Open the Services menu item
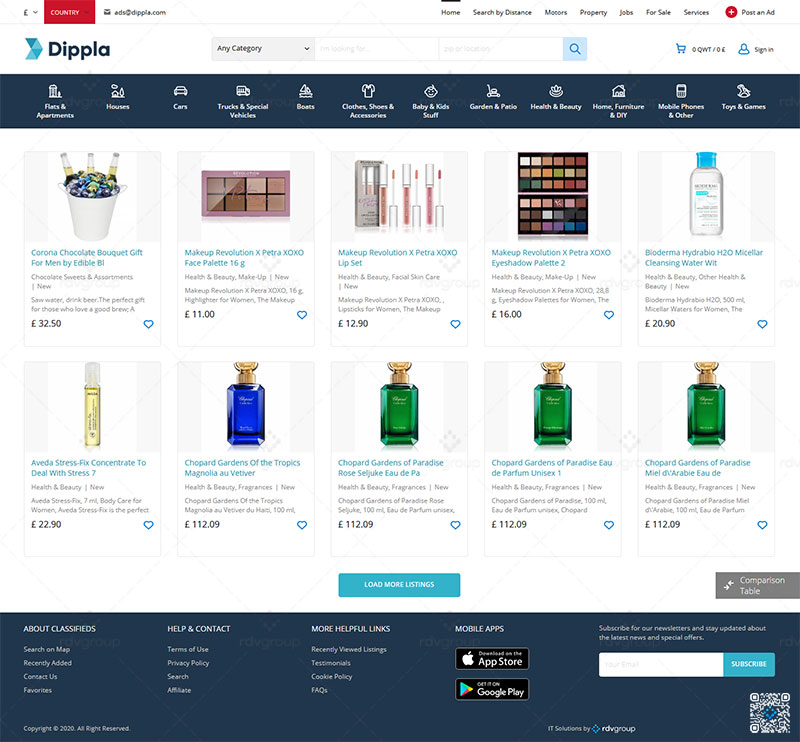This screenshot has width=800, height=742. [x=696, y=12]
